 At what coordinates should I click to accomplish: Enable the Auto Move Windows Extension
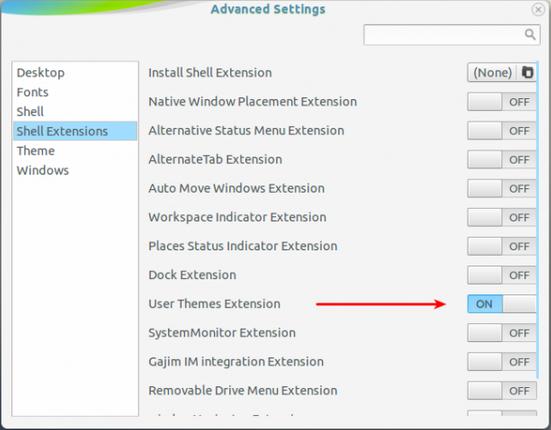coord(501,188)
